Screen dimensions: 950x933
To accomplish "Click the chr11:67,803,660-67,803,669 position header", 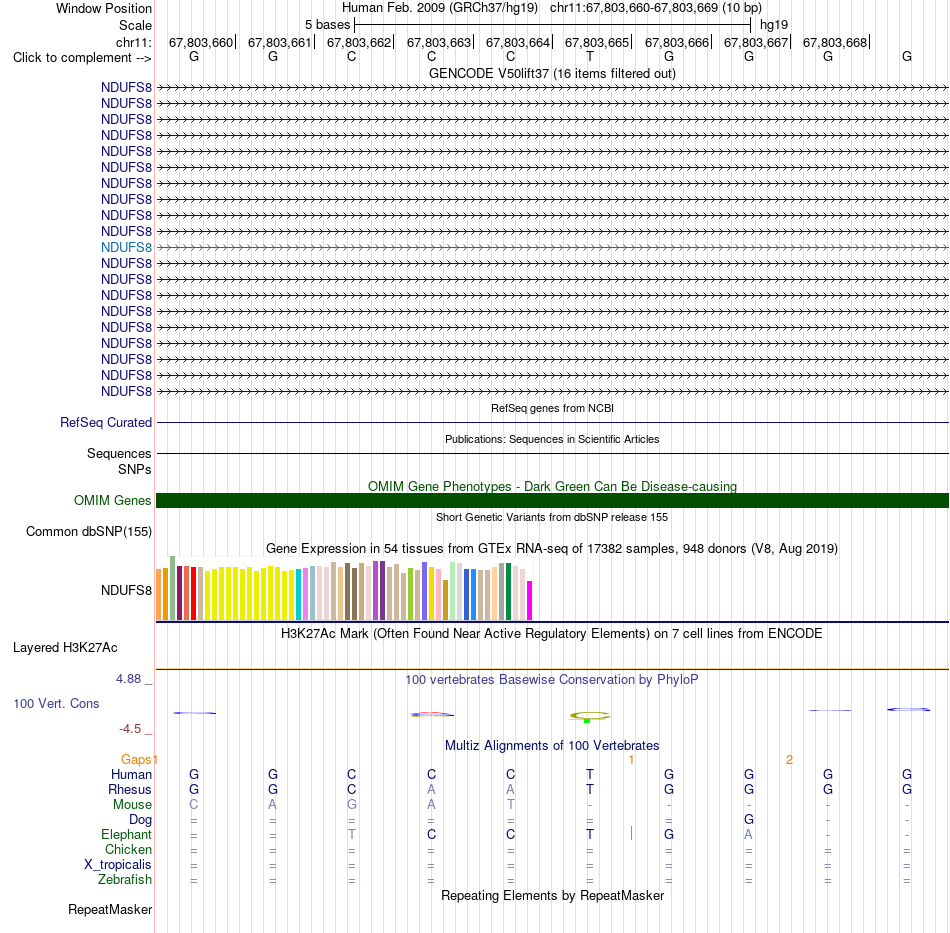I will click(656, 8).
